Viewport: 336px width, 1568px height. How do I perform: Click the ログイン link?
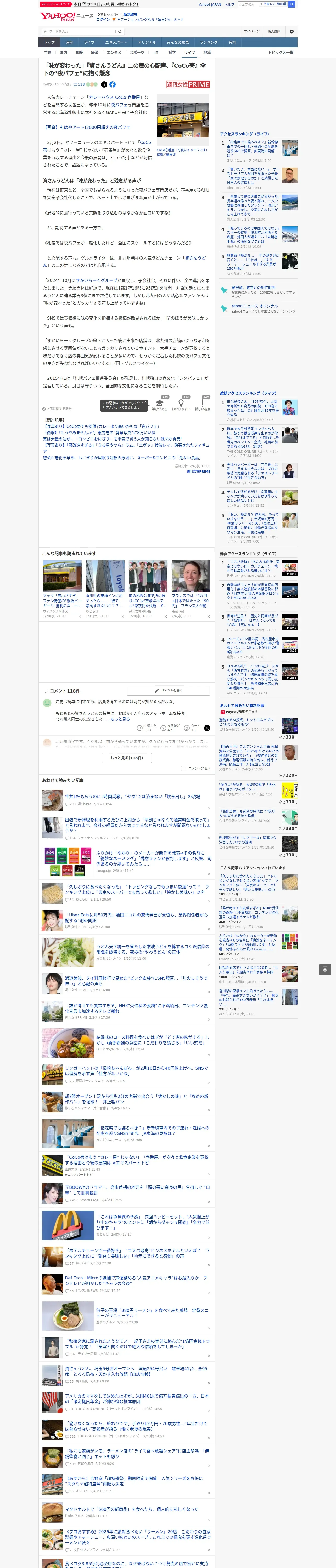coord(103,20)
